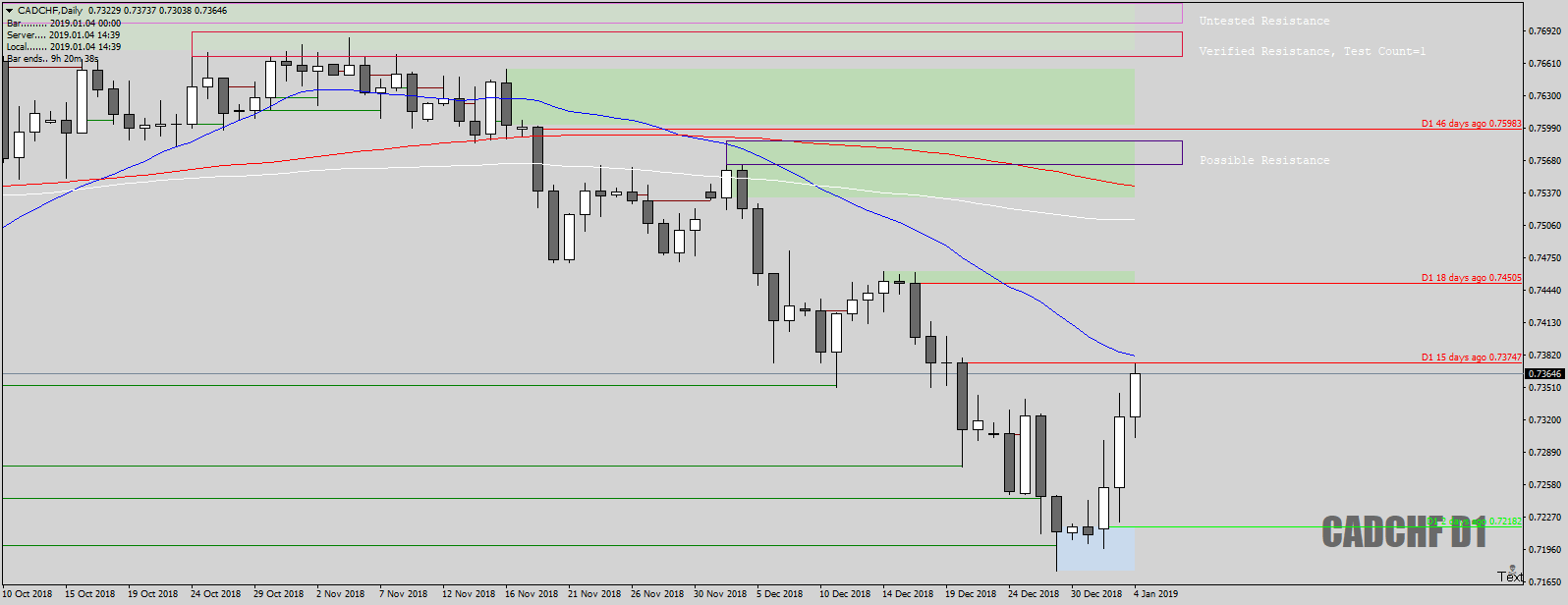Click 0.71650 on the price scale
Image resolution: width=1568 pixels, height=605 pixels.
(1544, 582)
